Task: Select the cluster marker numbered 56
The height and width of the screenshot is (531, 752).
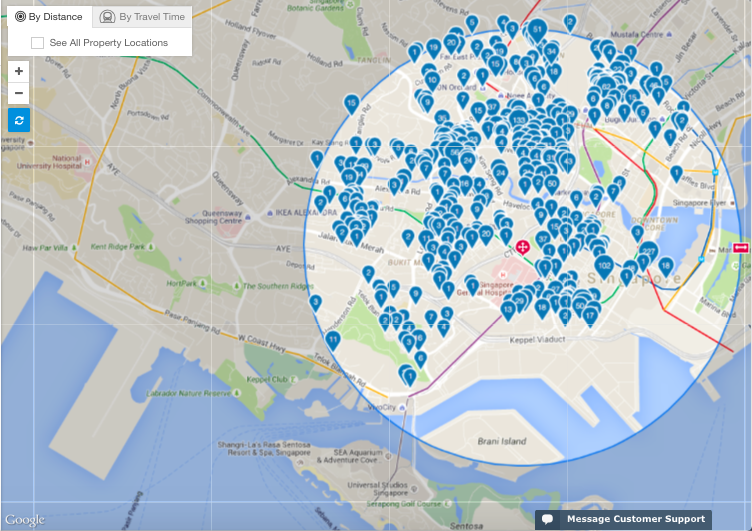Action: (x=454, y=153)
